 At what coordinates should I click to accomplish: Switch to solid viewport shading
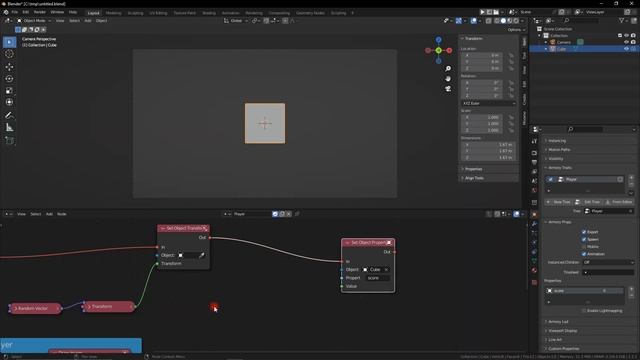point(503,20)
